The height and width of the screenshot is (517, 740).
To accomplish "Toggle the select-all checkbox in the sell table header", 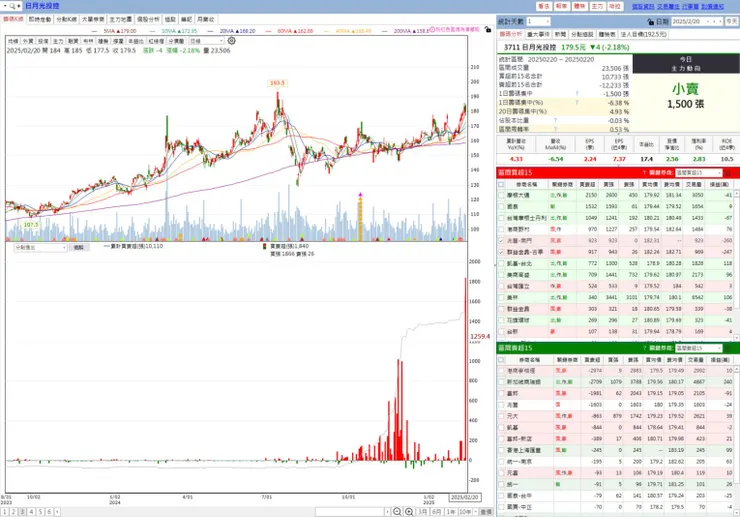I will pos(501,360).
